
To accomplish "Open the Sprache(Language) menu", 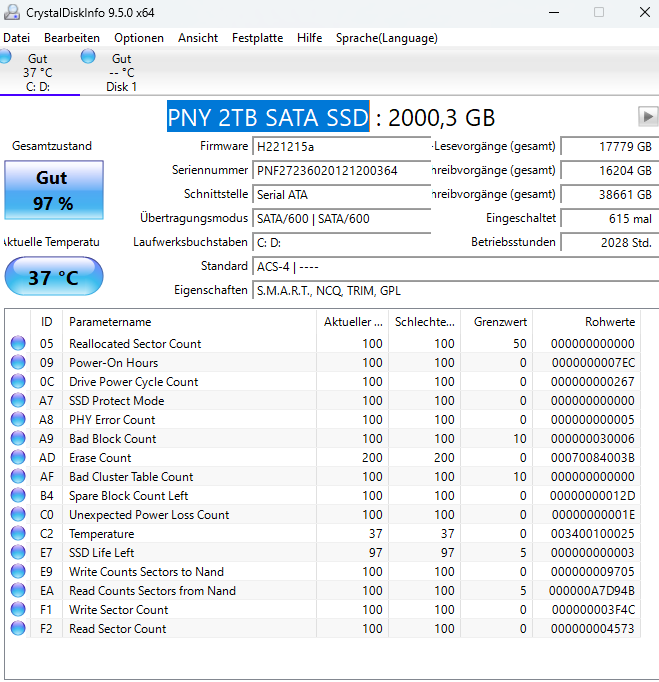I will 387,38.
